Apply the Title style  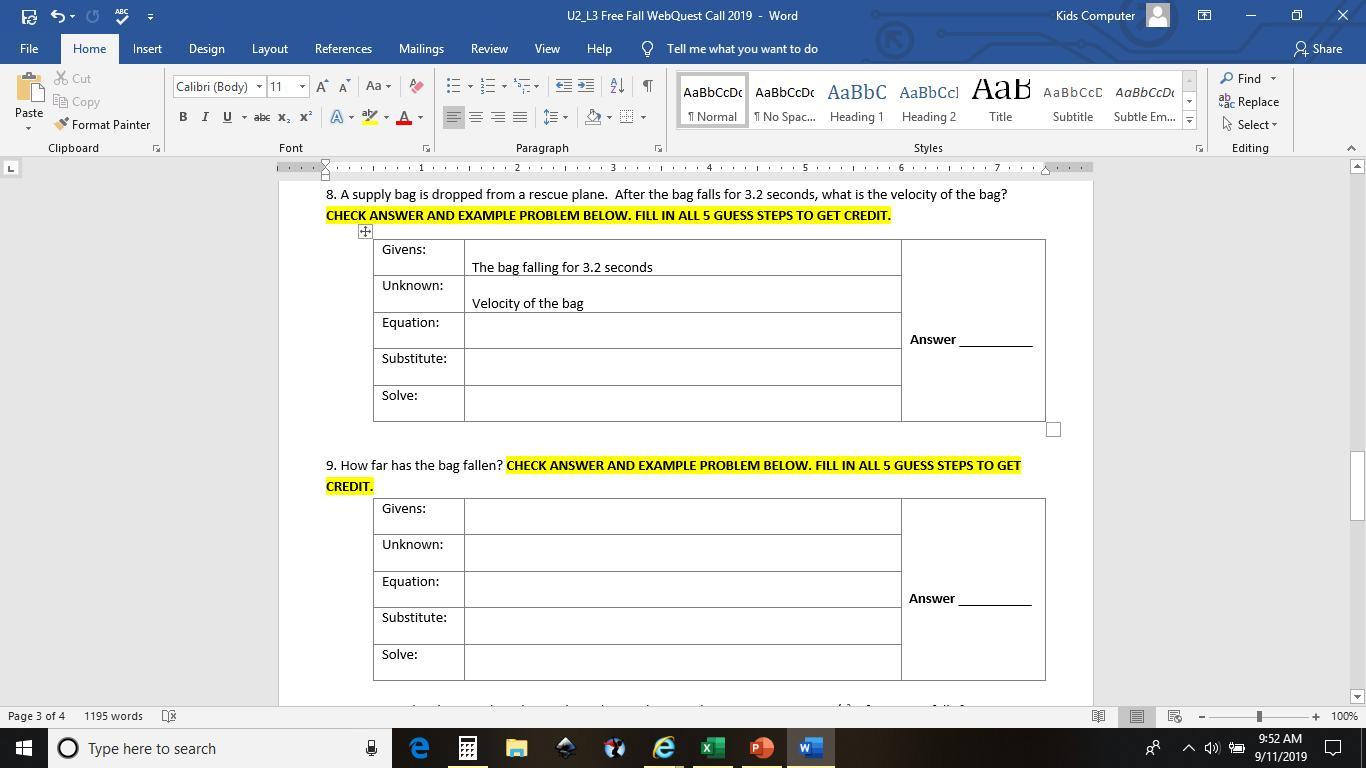click(1000, 101)
